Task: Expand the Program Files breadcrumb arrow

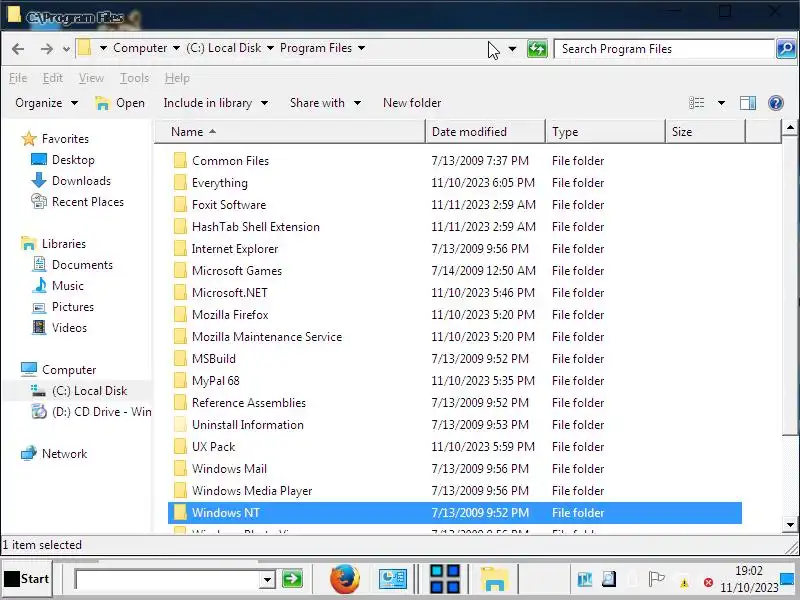Action: [x=362, y=48]
